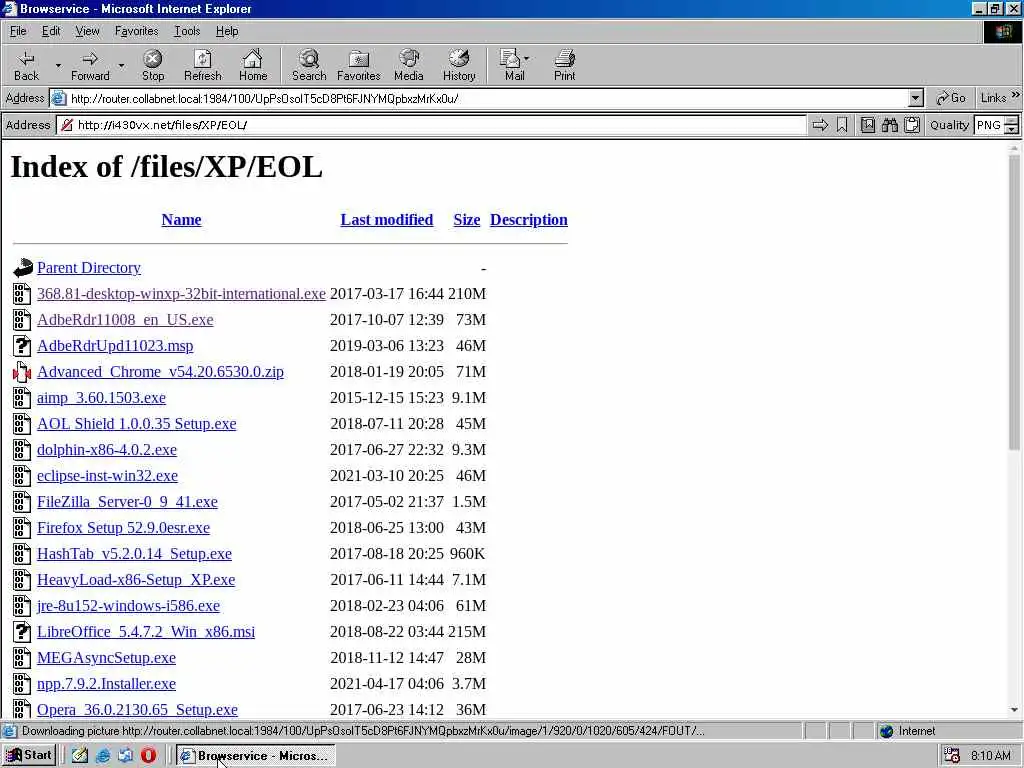
Task: Open Internet Explorer from quick launch
Action: pyautogui.click(x=103, y=756)
